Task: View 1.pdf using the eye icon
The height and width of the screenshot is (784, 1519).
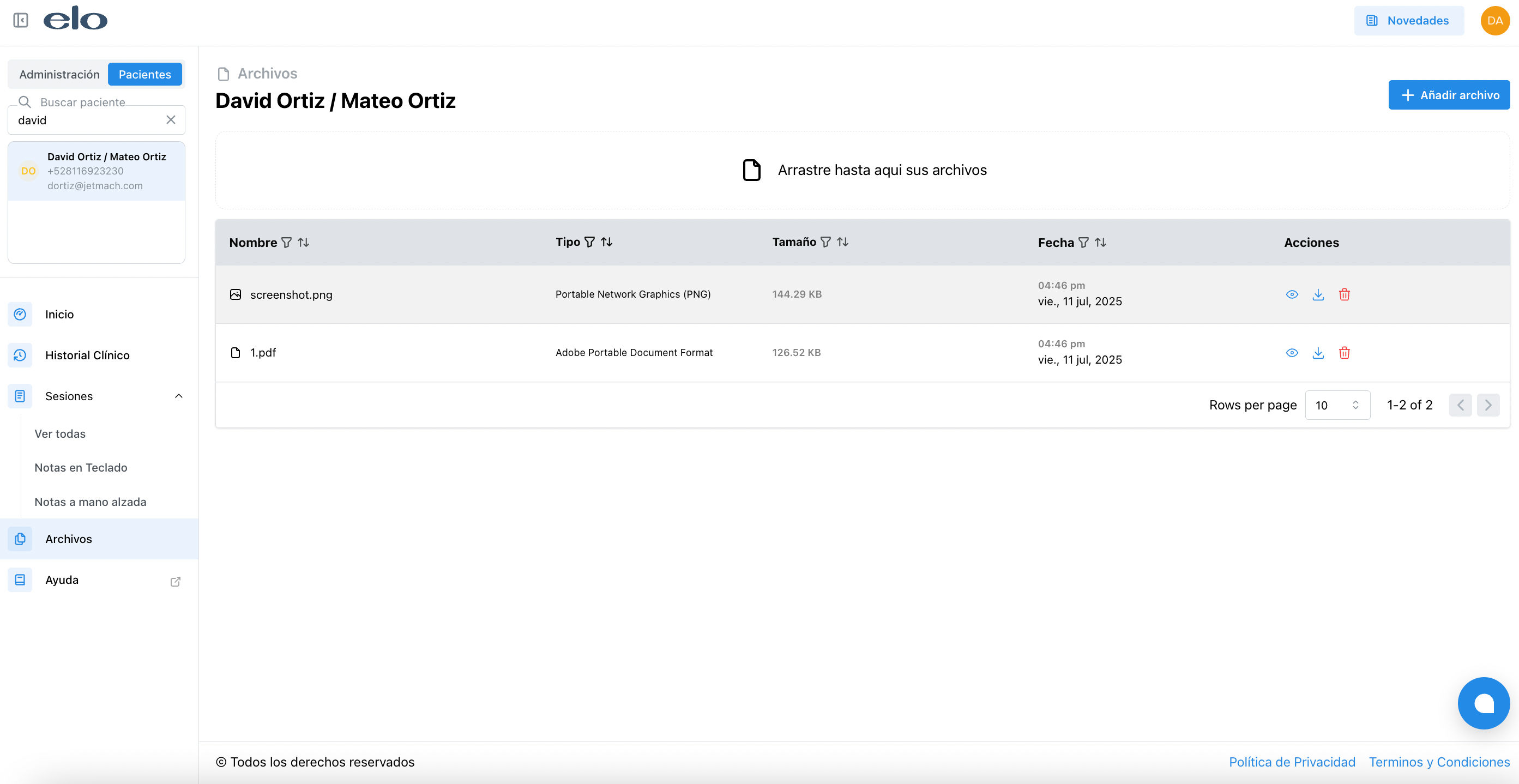Action: tap(1292, 353)
